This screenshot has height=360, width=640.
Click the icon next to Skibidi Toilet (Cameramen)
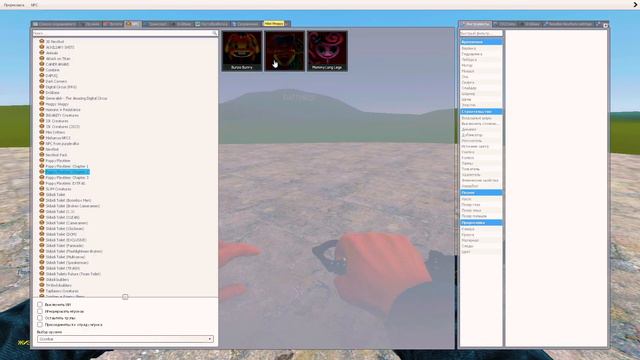point(42,223)
